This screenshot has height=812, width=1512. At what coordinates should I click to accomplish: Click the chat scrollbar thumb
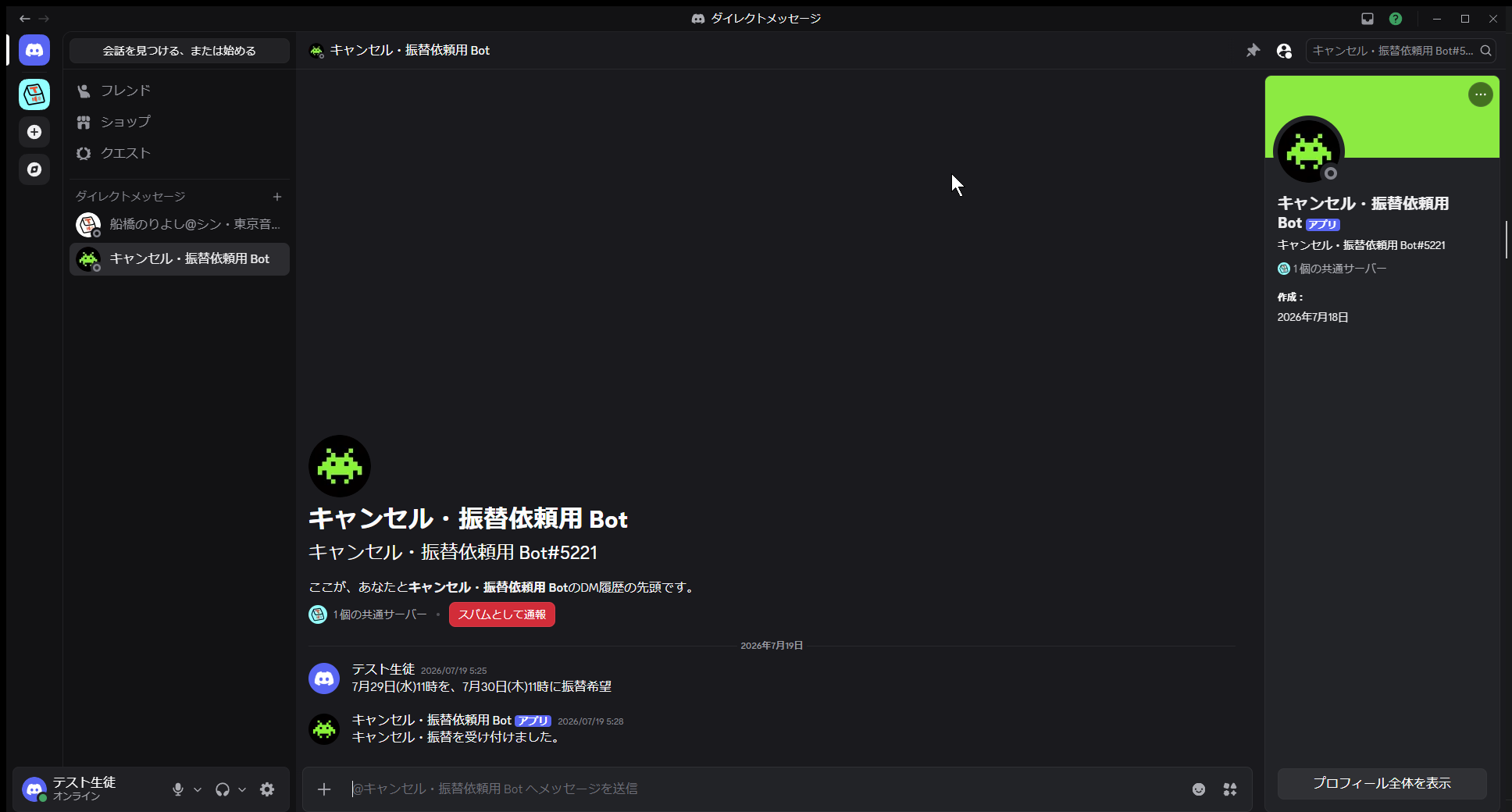(x=1506, y=240)
